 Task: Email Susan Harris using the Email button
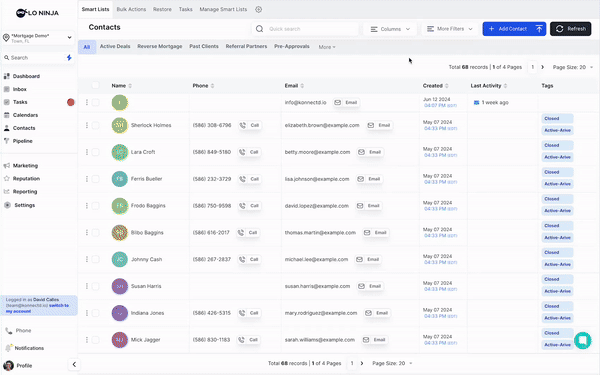click(x=370, y=286)
